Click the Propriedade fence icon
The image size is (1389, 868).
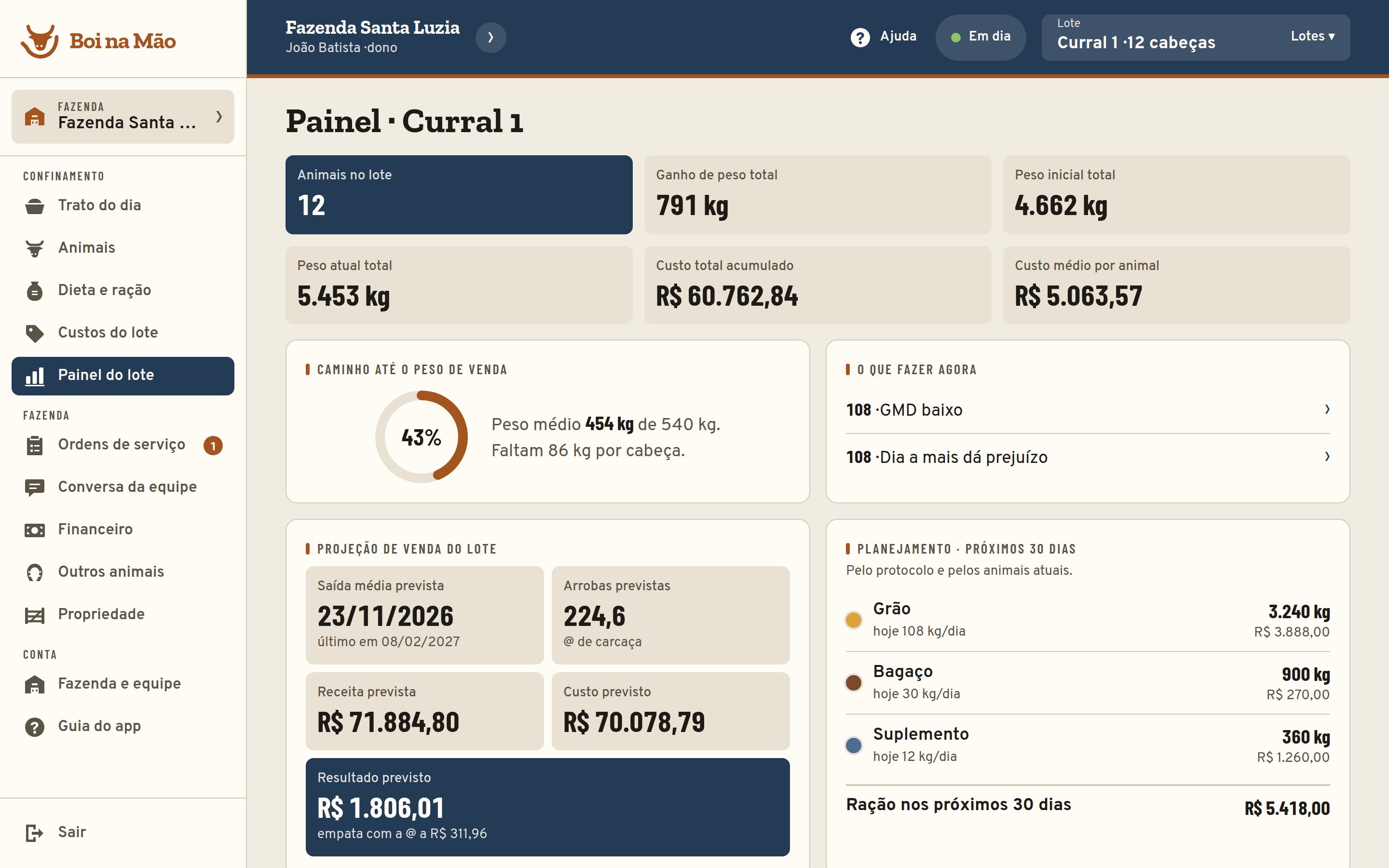[x=34, y=615]
